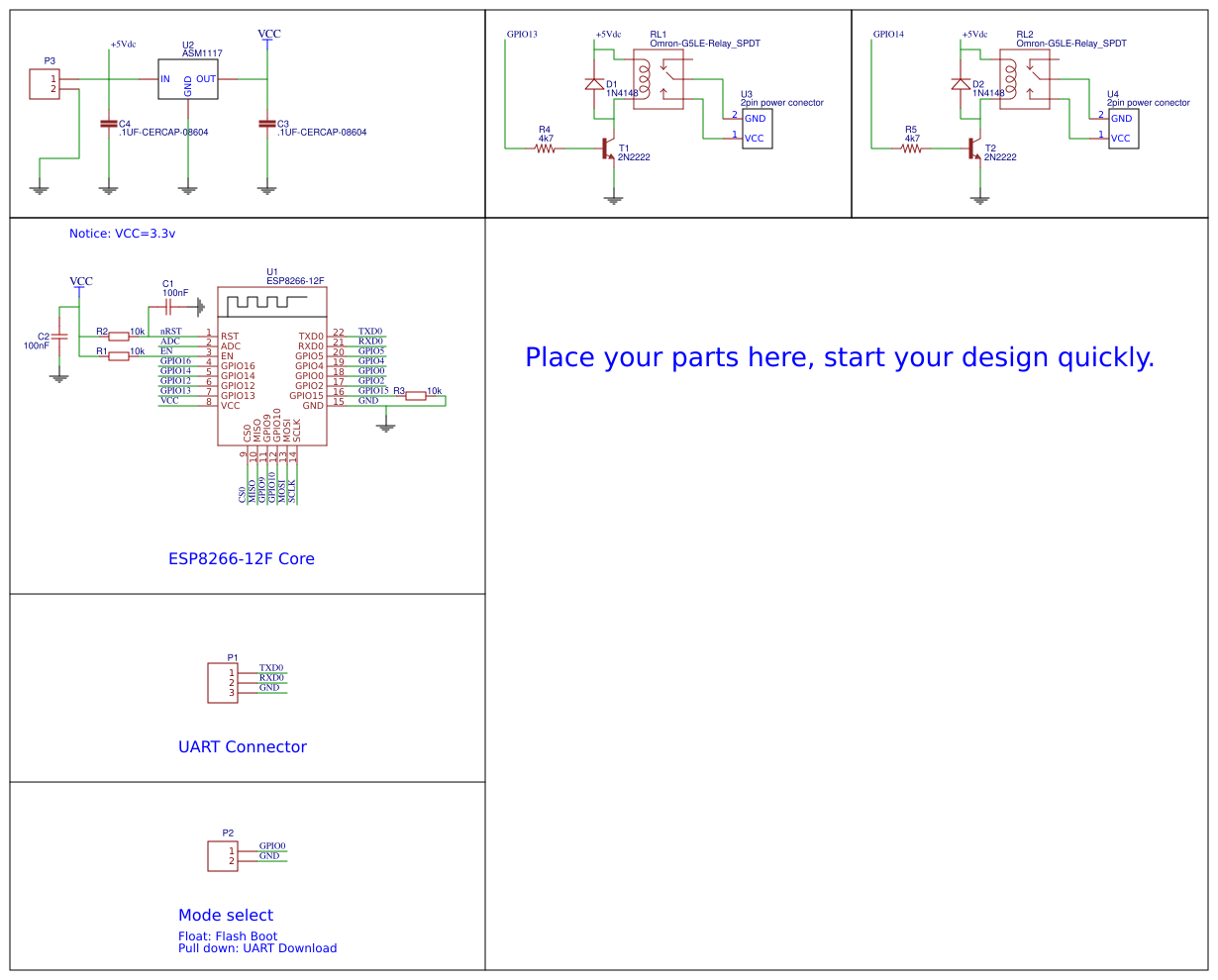Click the 'Pull down: UART Download' note
Screen dimensions: 1218x980
click(x=257, y=948)
